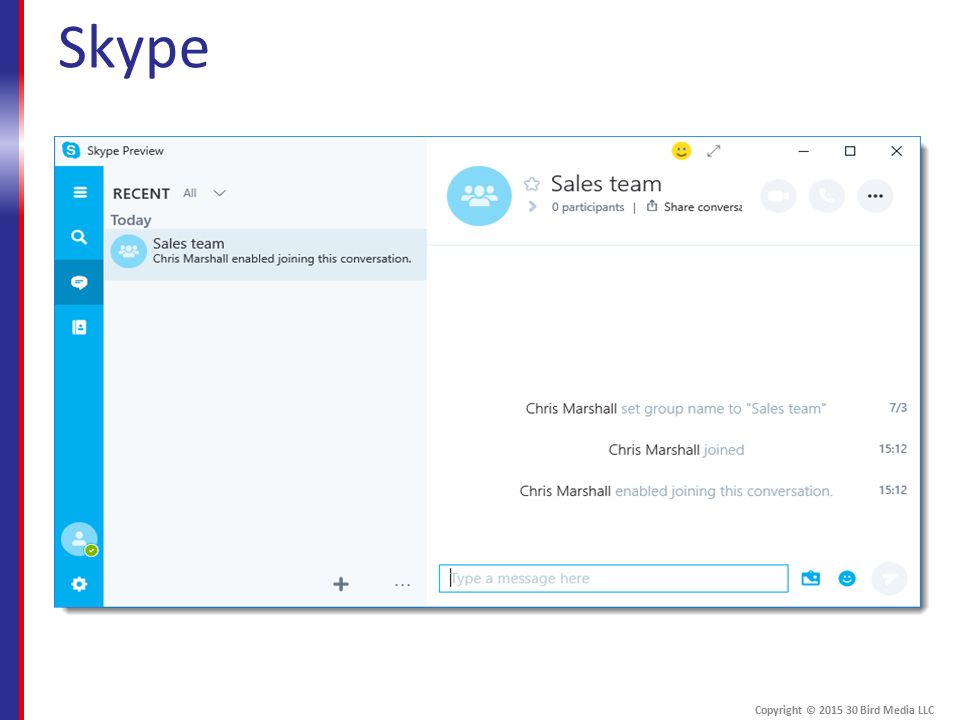Click the RECENT heading

[141, 193]
